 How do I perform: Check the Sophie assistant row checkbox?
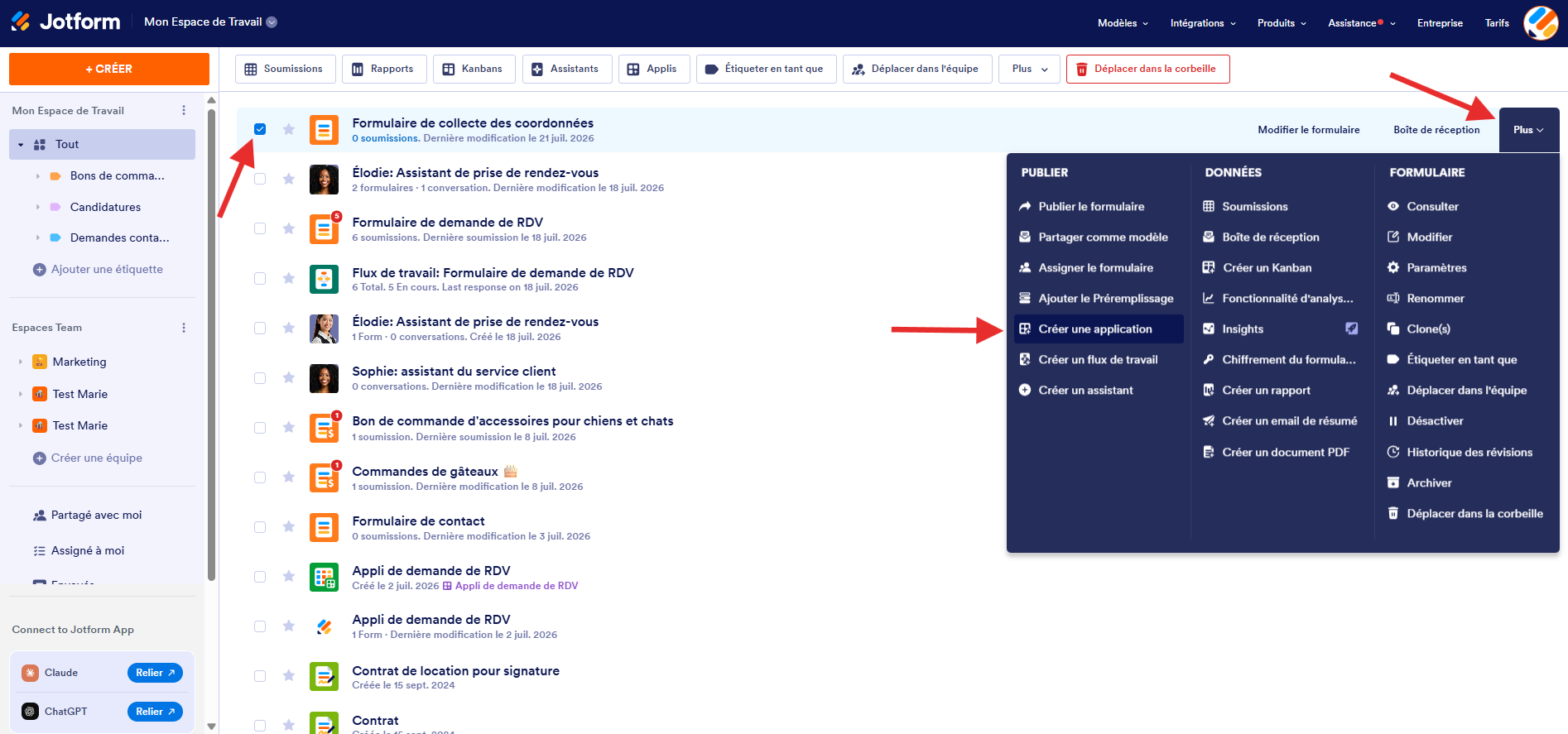[260, 377]
